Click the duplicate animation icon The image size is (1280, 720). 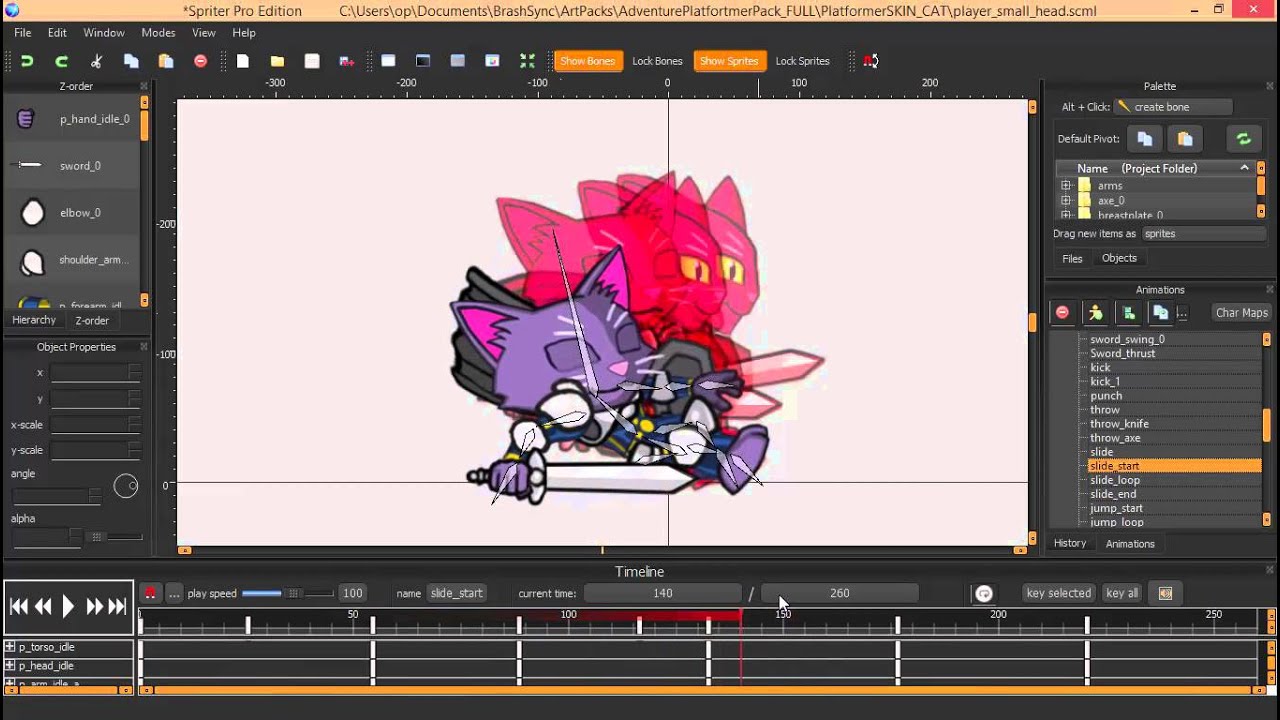1160,313
